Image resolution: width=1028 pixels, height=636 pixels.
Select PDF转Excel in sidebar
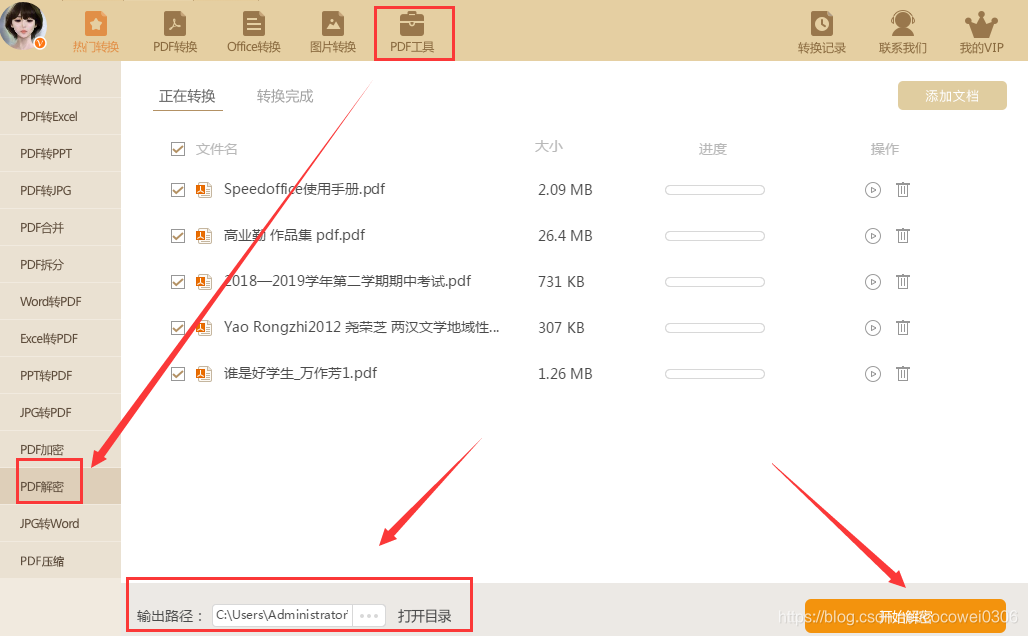point(60,117)
